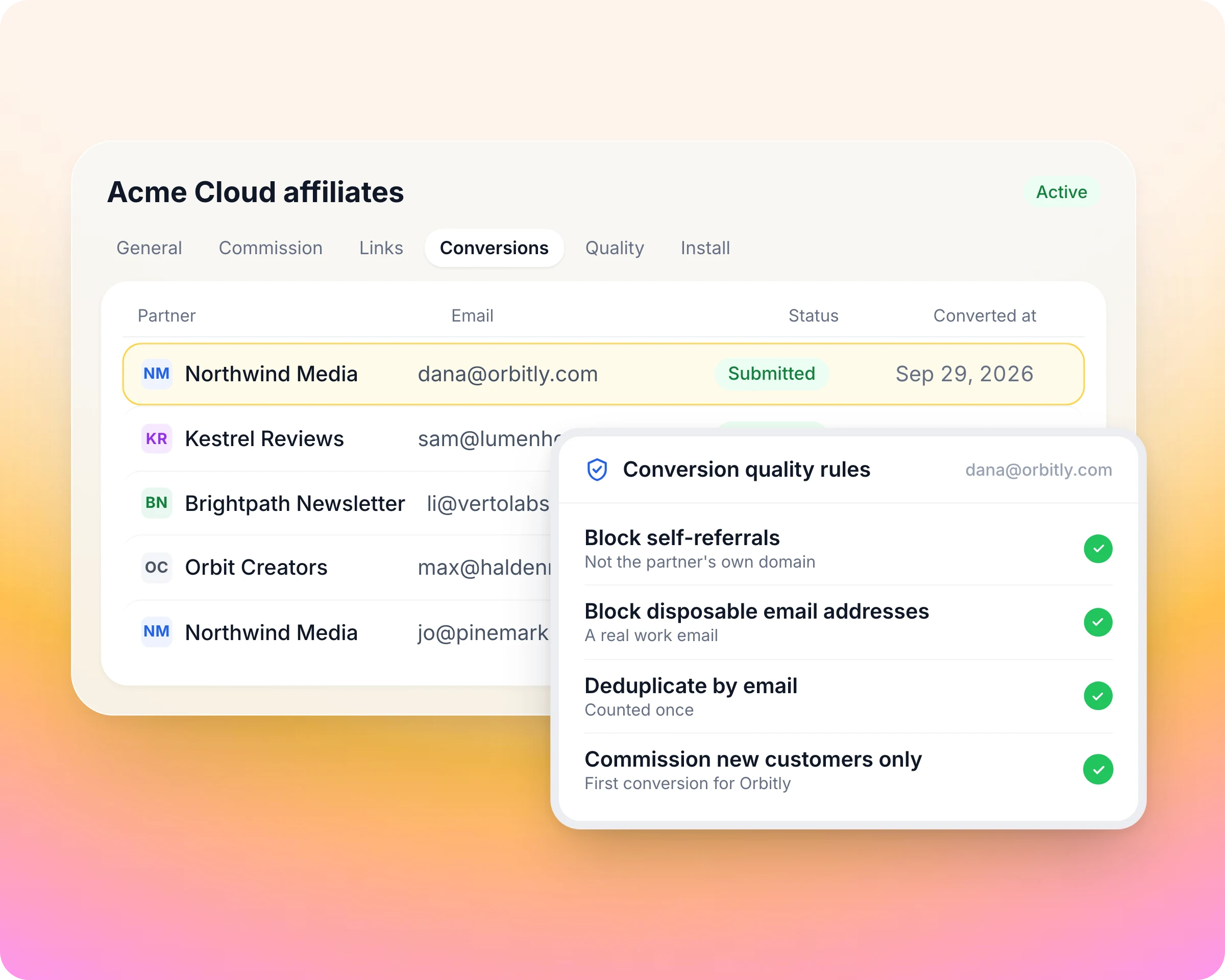The width and height of the screenshot is (1225, 980).
Task: Click the li@vertolabs email cell
Action: pyautogui.click(x=488, y=504)
